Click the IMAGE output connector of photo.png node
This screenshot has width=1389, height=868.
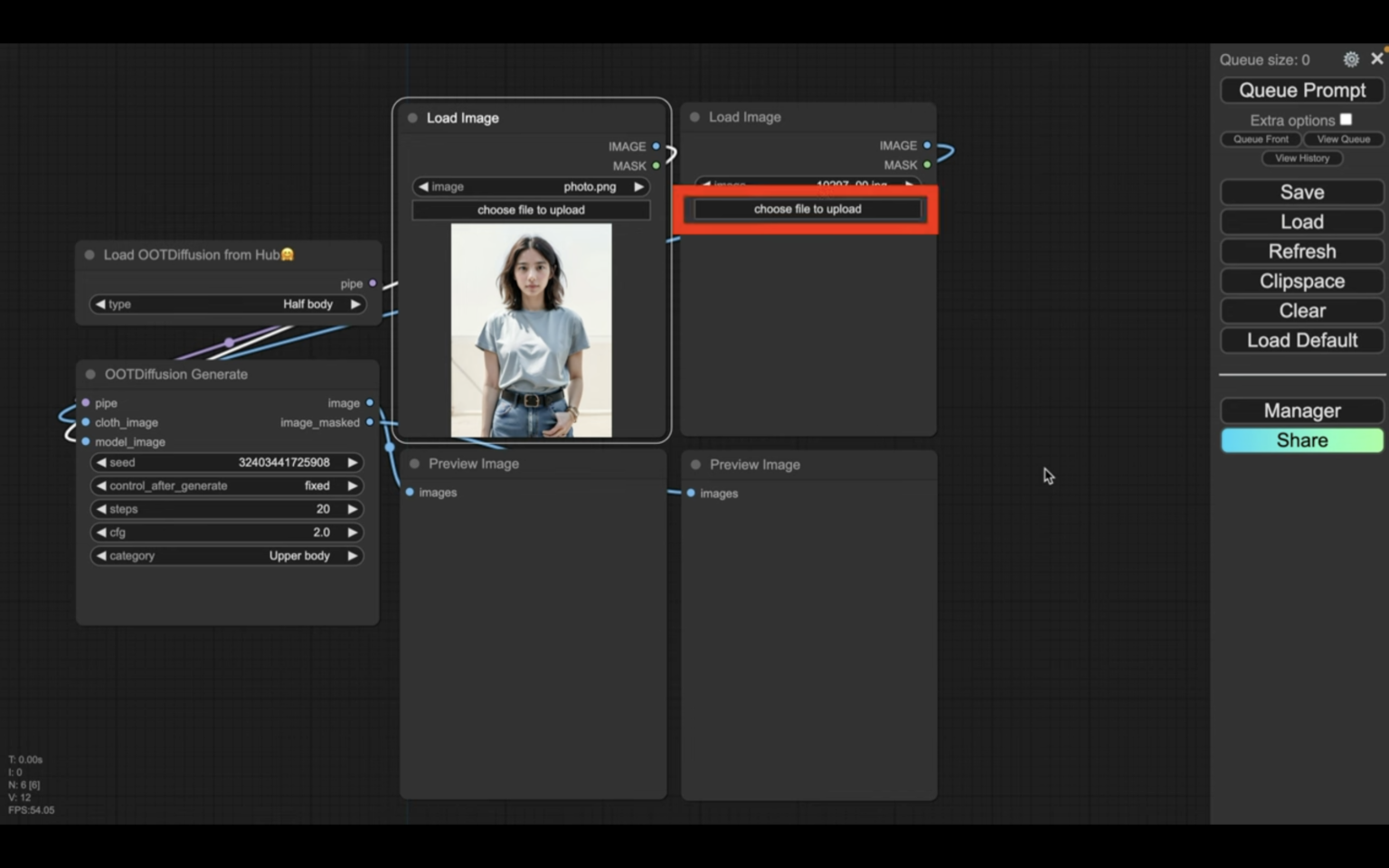[x=656, y=146]
